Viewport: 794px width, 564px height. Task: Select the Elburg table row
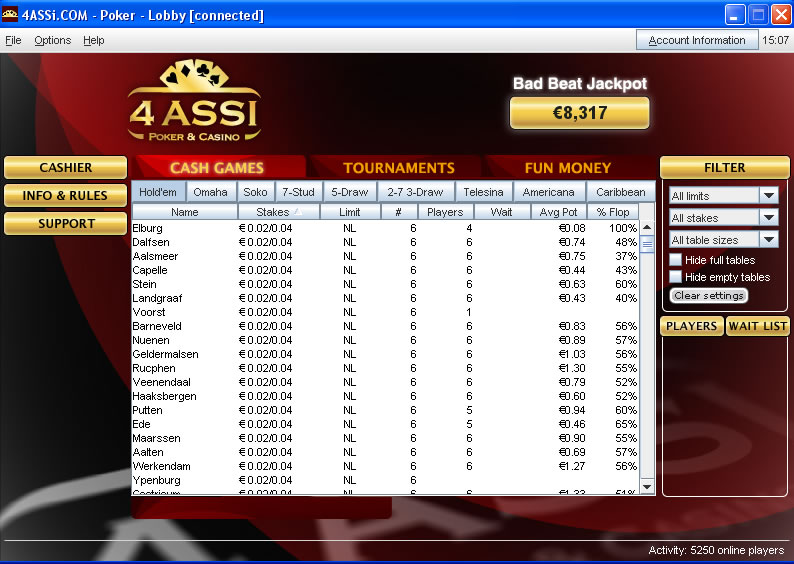click(x=385, y=228)
